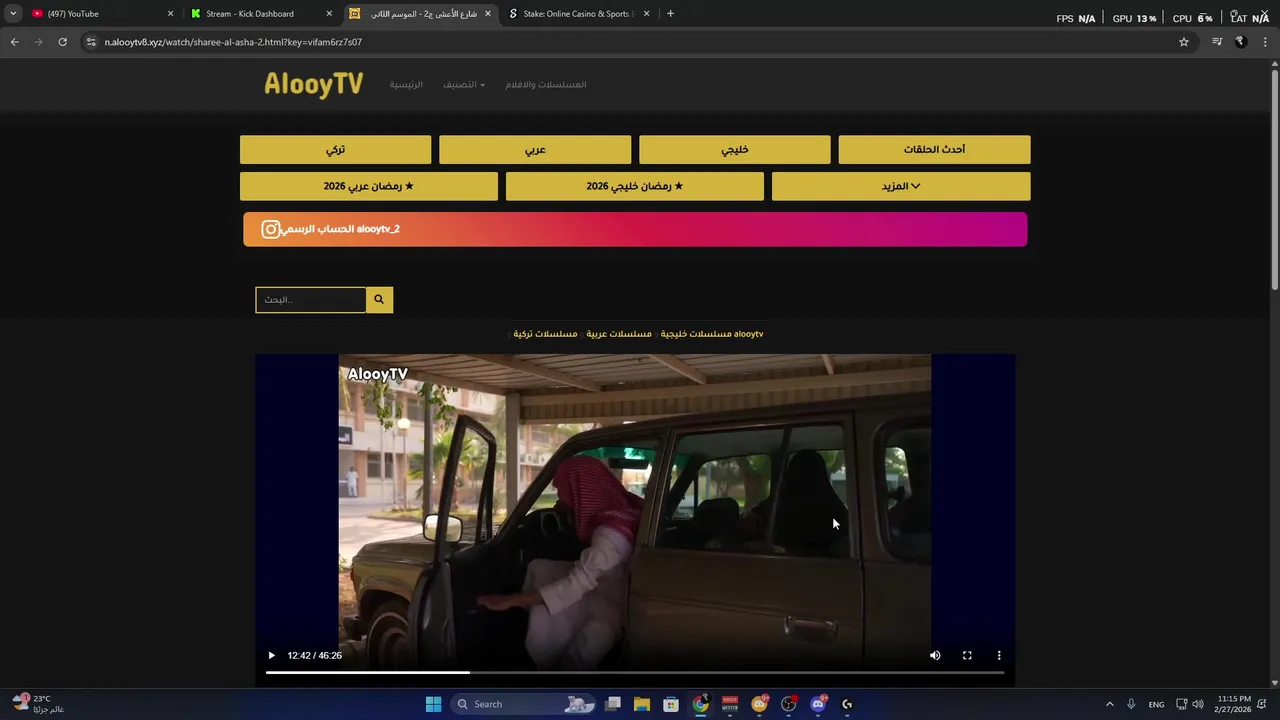Select the تركي category button
The width and height of the screenshot is (1280, 720).
pos(335,150)
